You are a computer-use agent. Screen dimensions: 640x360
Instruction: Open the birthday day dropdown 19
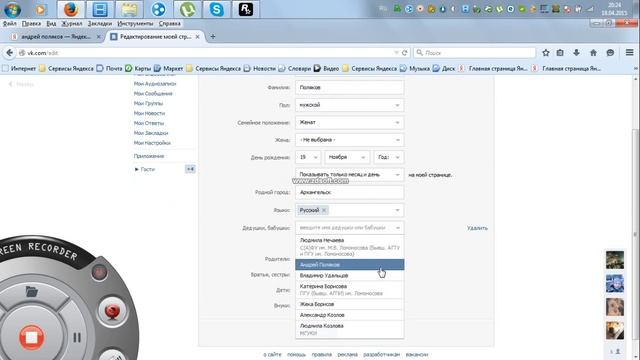[308, 157]
